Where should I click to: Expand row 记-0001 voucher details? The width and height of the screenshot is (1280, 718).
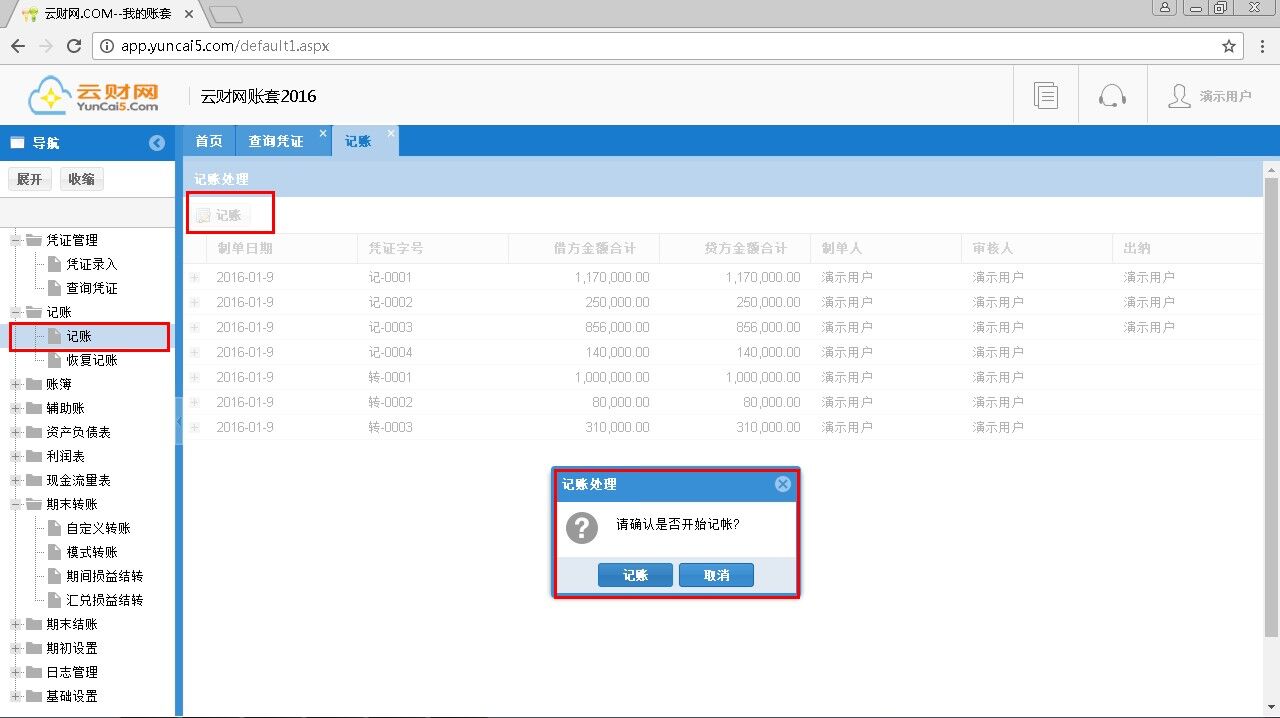click(x=195, y=277)
